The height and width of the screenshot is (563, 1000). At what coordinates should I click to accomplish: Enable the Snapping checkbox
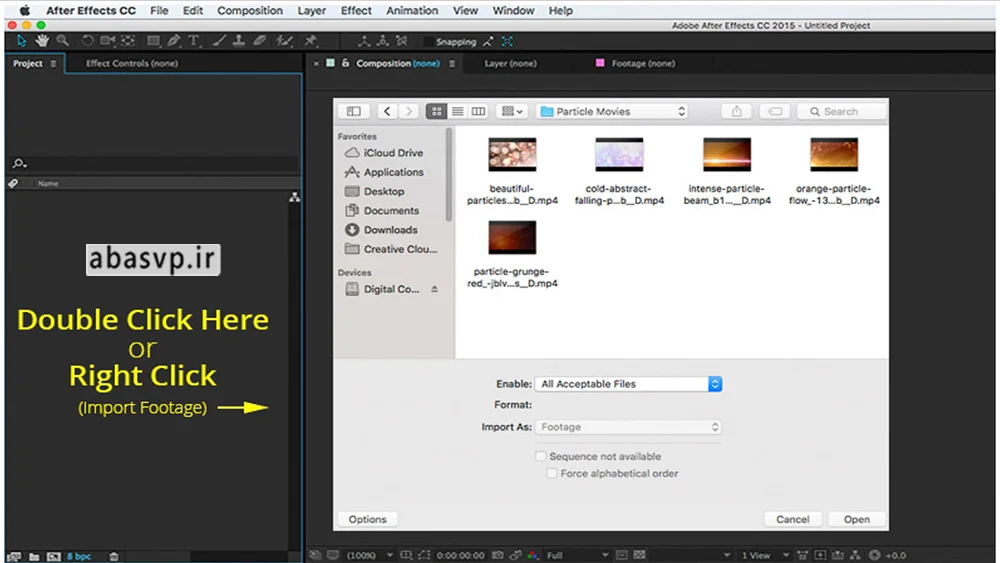(x=428, y=42)
